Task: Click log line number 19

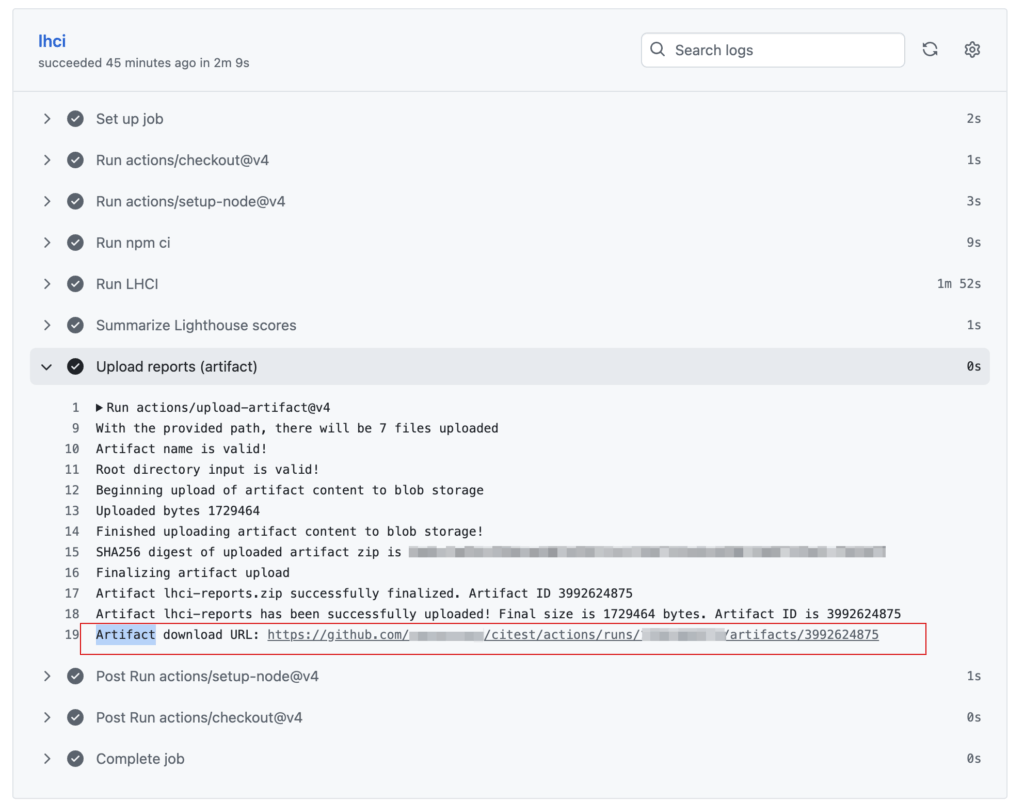Action: (x=72, y=635)
